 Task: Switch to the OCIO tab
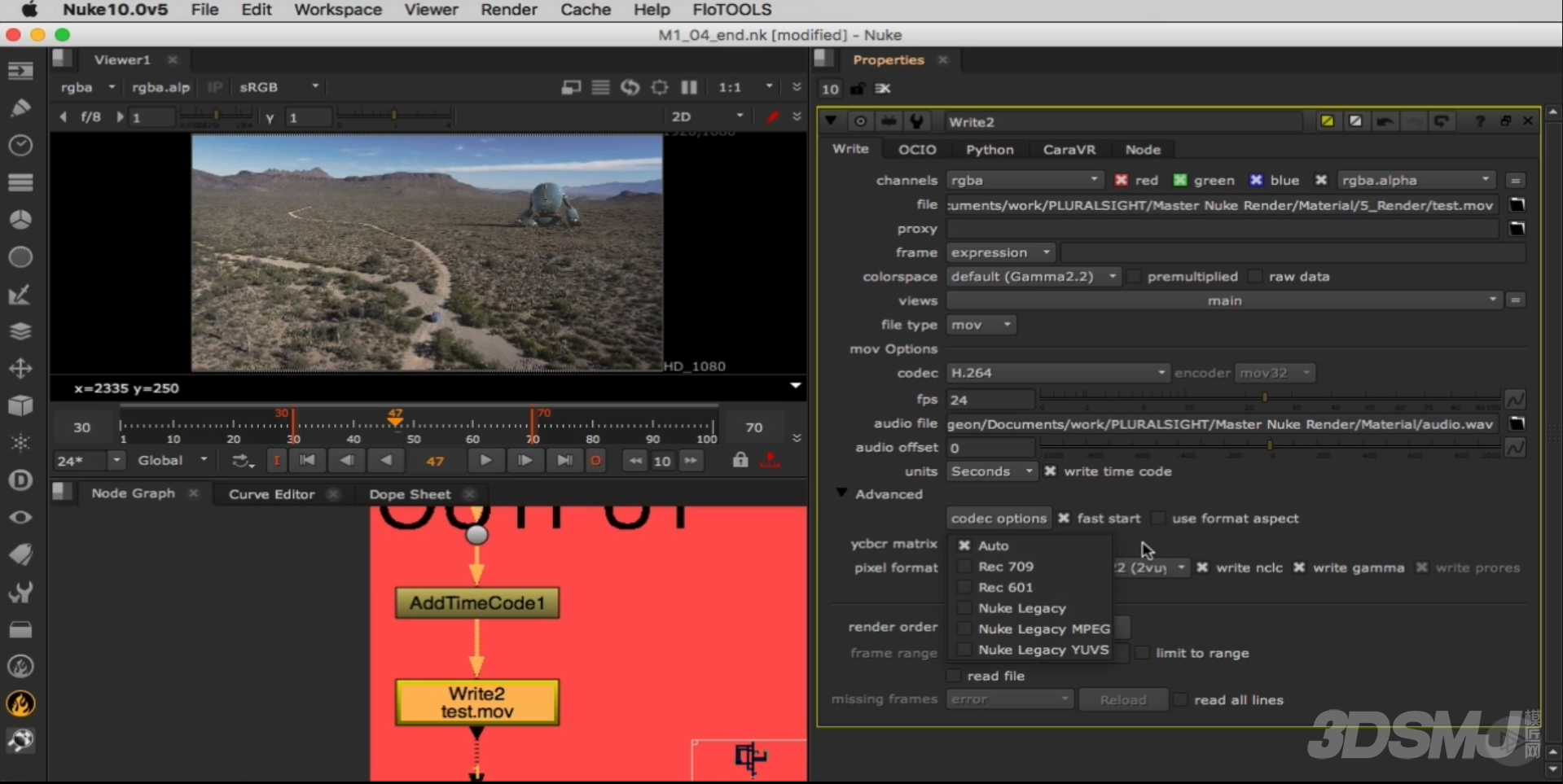click(x=917, y=149)
